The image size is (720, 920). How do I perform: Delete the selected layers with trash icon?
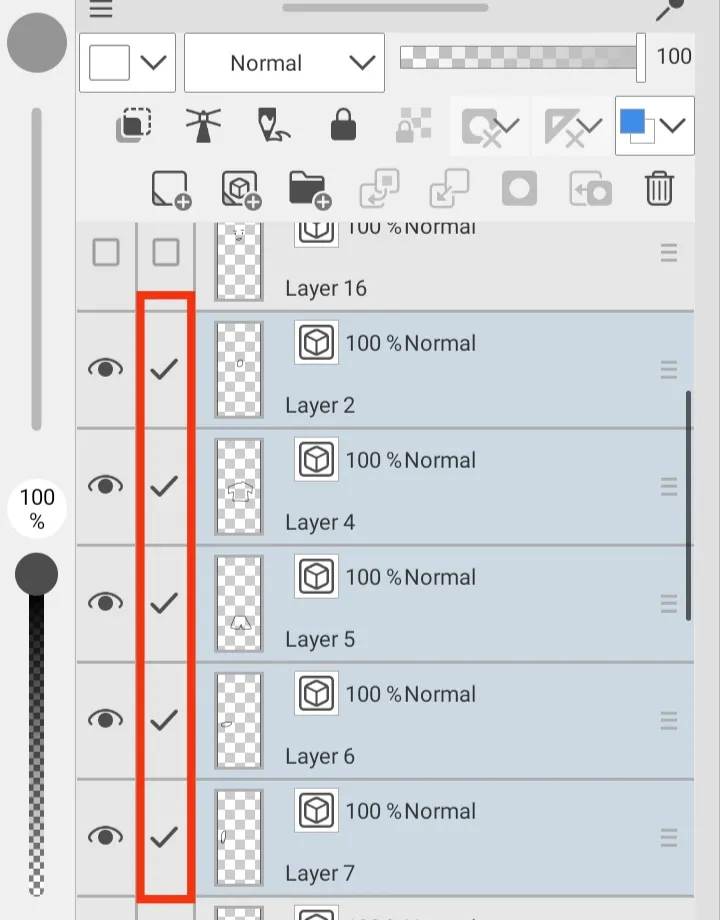pyautogui.click(x=659, y=188)
